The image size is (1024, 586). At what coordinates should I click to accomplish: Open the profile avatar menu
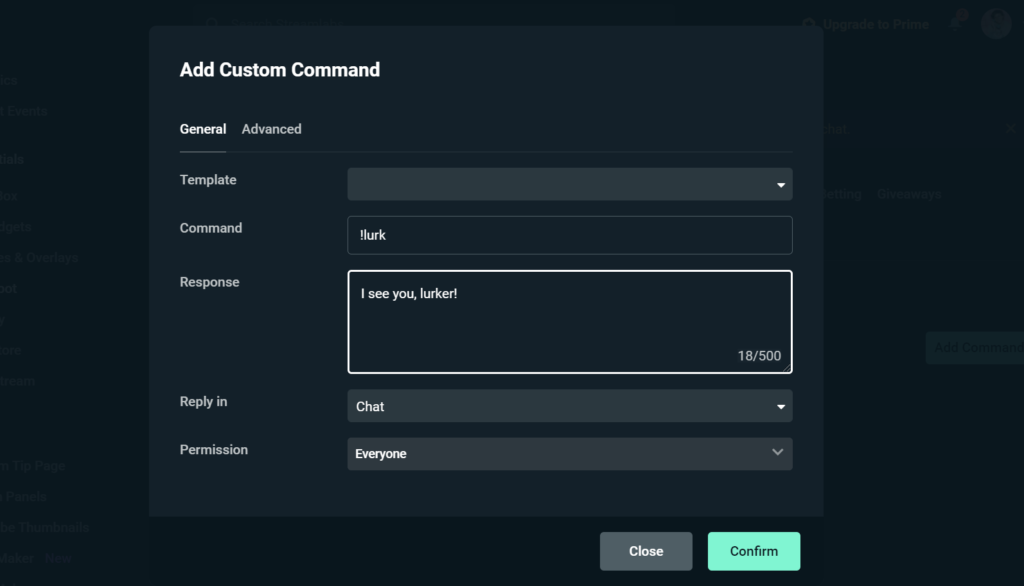tap(996, 23)
